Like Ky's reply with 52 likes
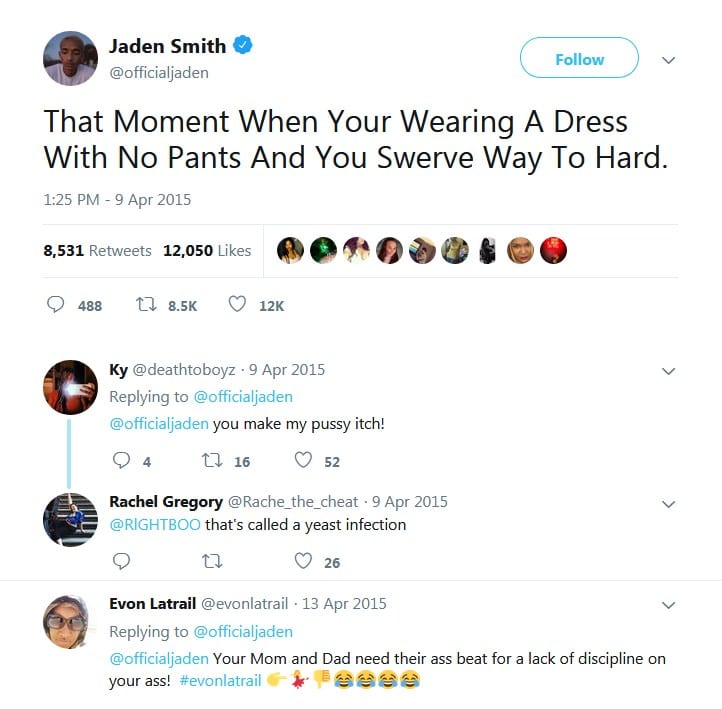 click(303, 459)
